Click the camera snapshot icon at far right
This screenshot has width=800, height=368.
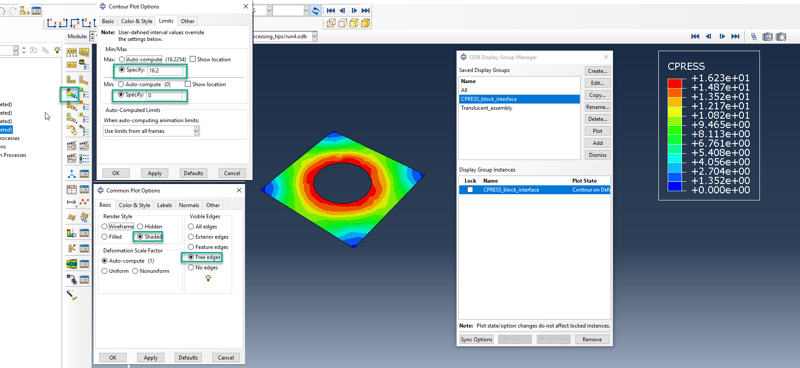781,36
